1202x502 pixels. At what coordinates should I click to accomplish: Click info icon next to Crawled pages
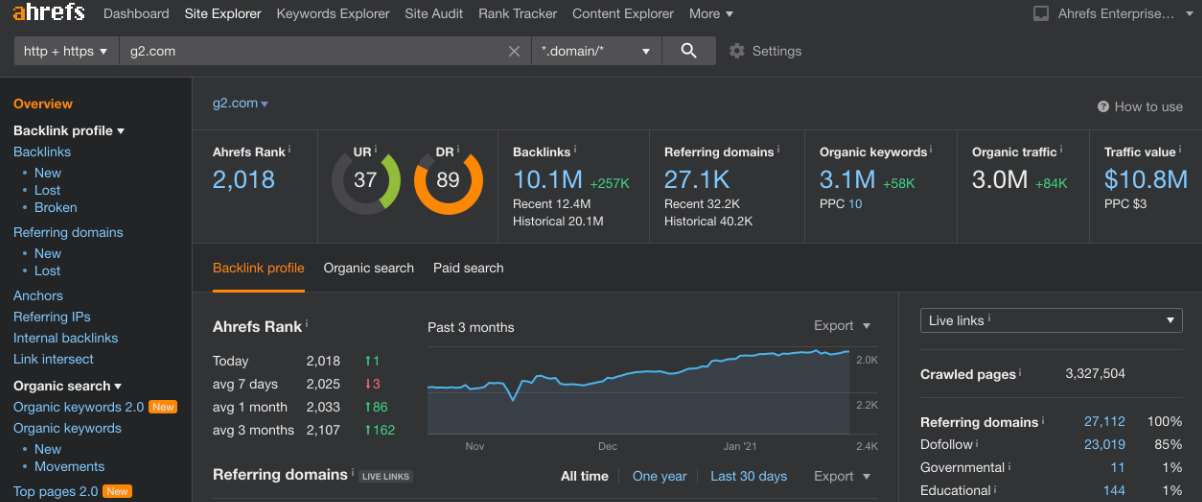1020,373
